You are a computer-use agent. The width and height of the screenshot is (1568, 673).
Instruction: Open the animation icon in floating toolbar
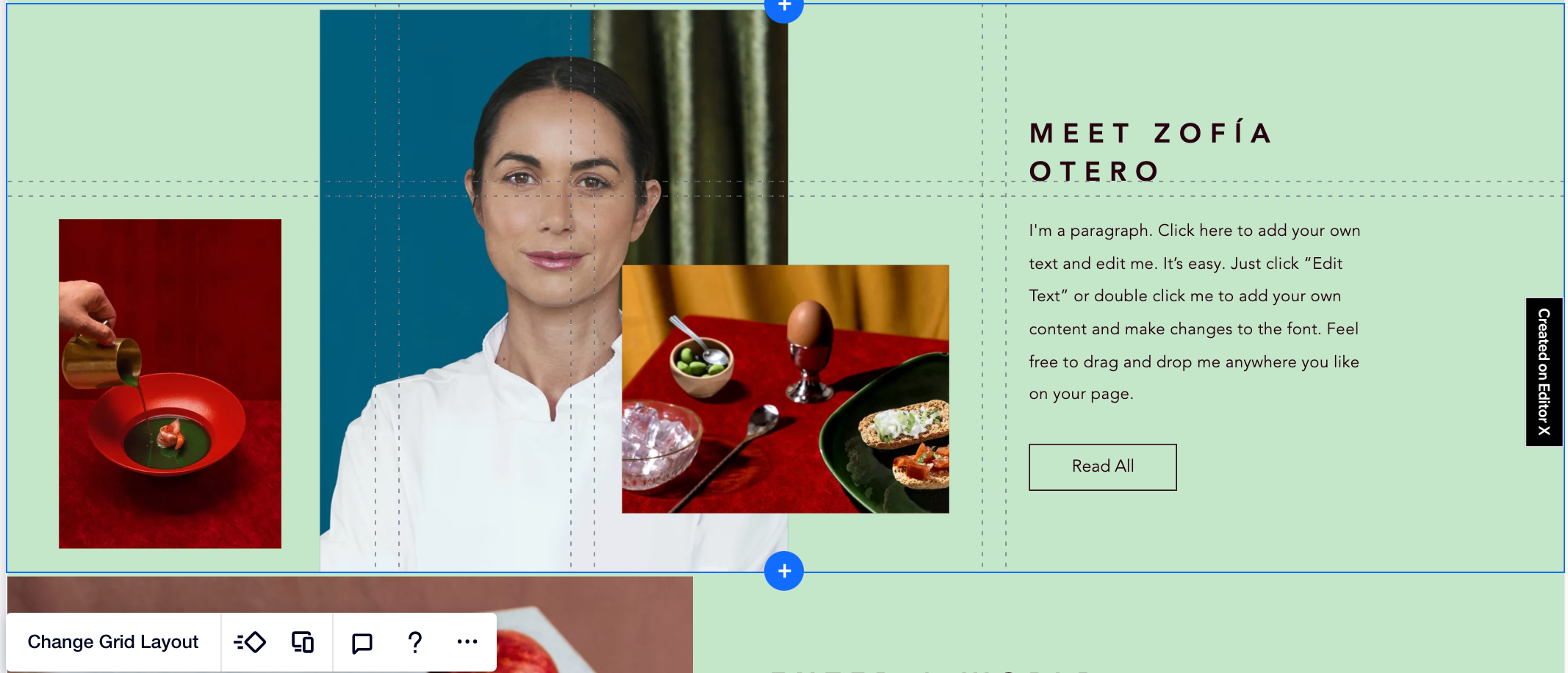coord(250,642)
